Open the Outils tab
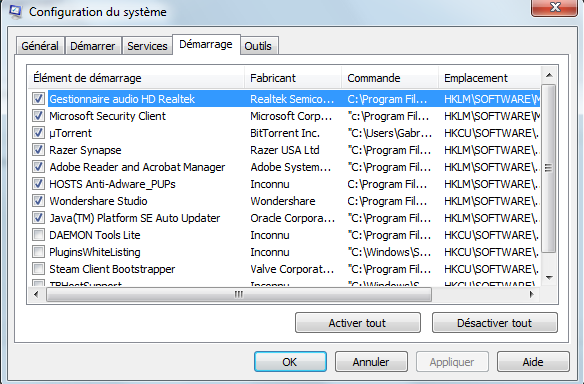 (x=258, y=46)
